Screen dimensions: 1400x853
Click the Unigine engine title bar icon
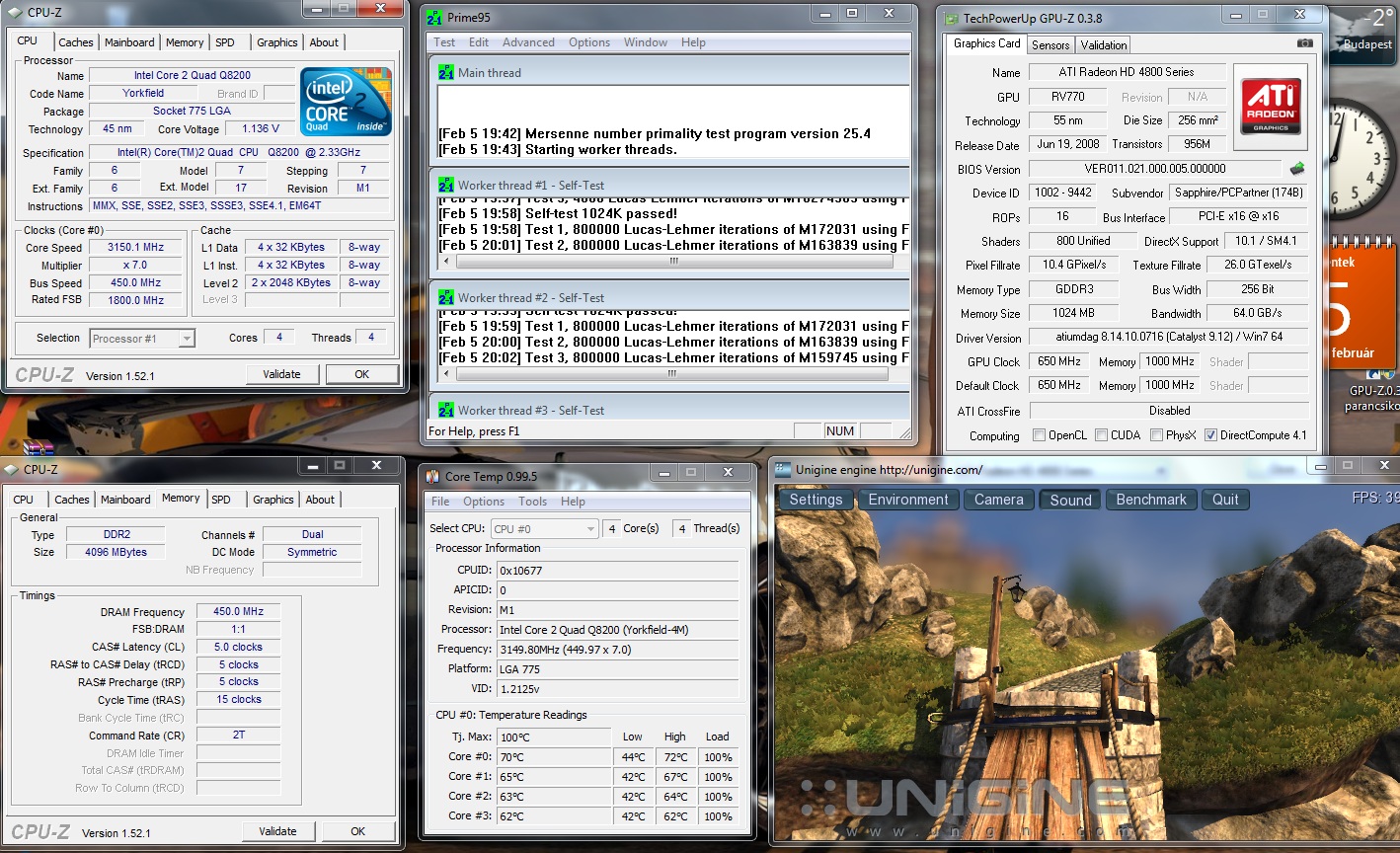click(x=783, y=470)
